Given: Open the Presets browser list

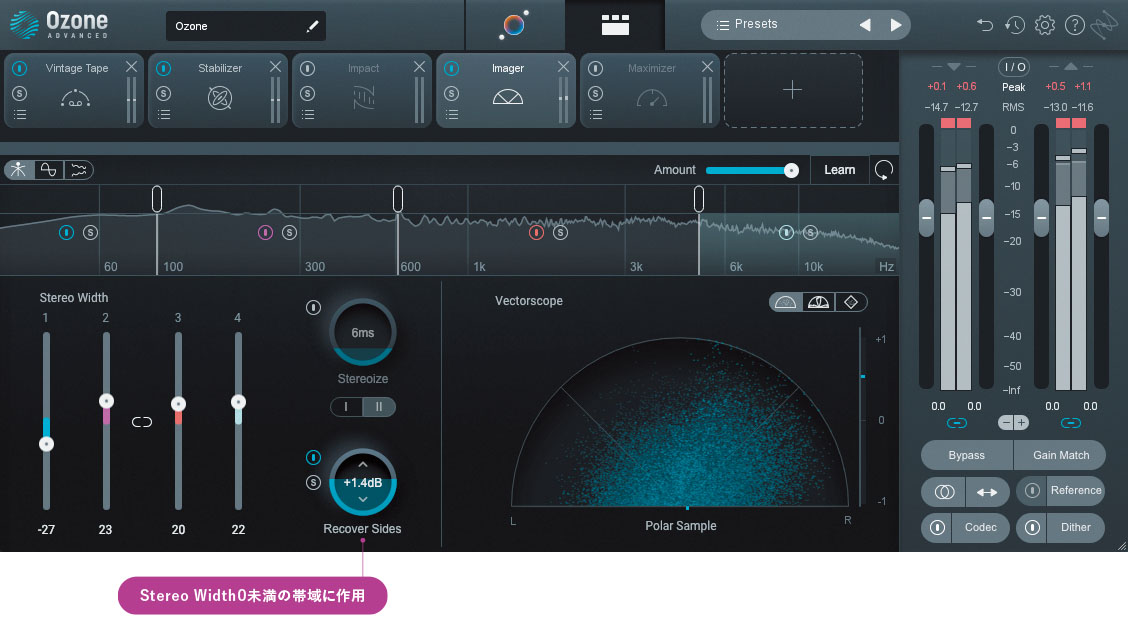Looking at the screenshot, I should click(747, 24).
